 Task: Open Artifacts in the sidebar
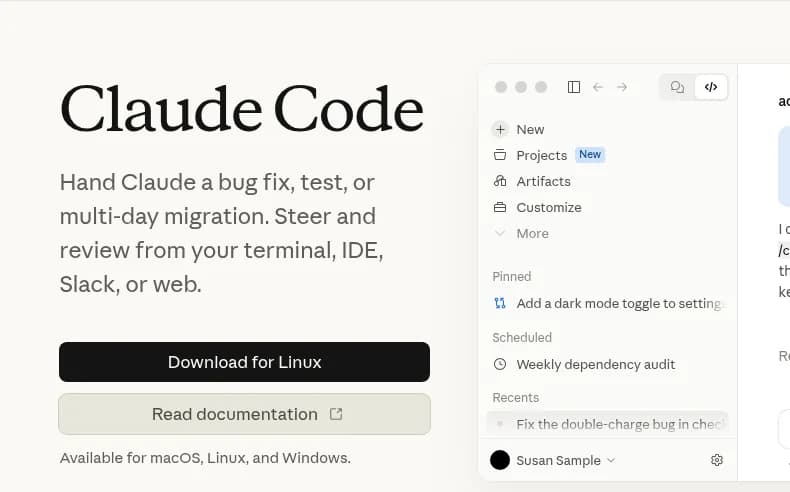(544, 181)
